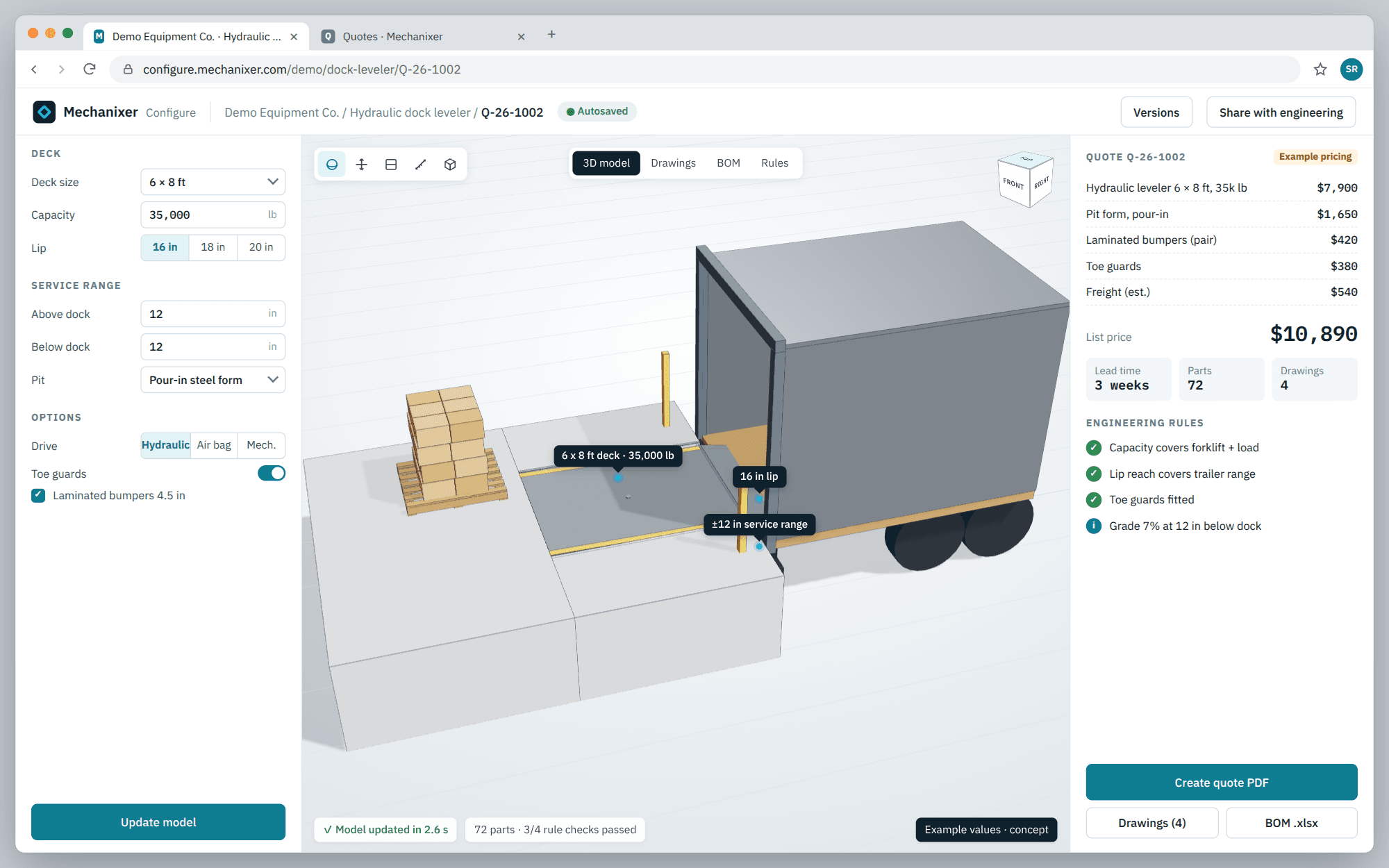The width and height of the screenshot is (1389, 868).
Task: Open the Versions panel
Action: [x=1156, y=112]
